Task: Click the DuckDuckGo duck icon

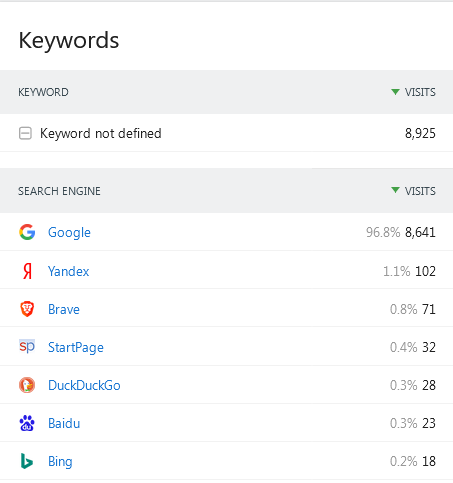Action: [27, 385]
